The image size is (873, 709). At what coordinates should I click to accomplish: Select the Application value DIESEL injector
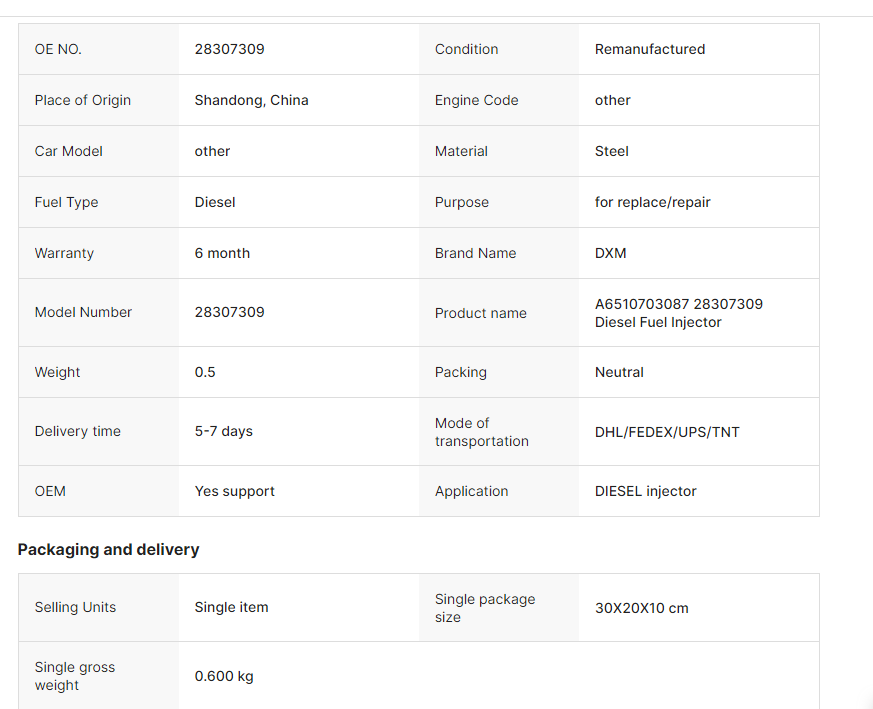click(645, 491)
